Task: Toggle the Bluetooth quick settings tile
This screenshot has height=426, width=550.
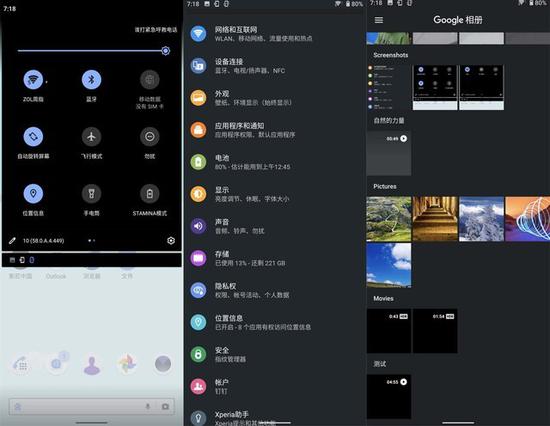Action: (91, 80)
